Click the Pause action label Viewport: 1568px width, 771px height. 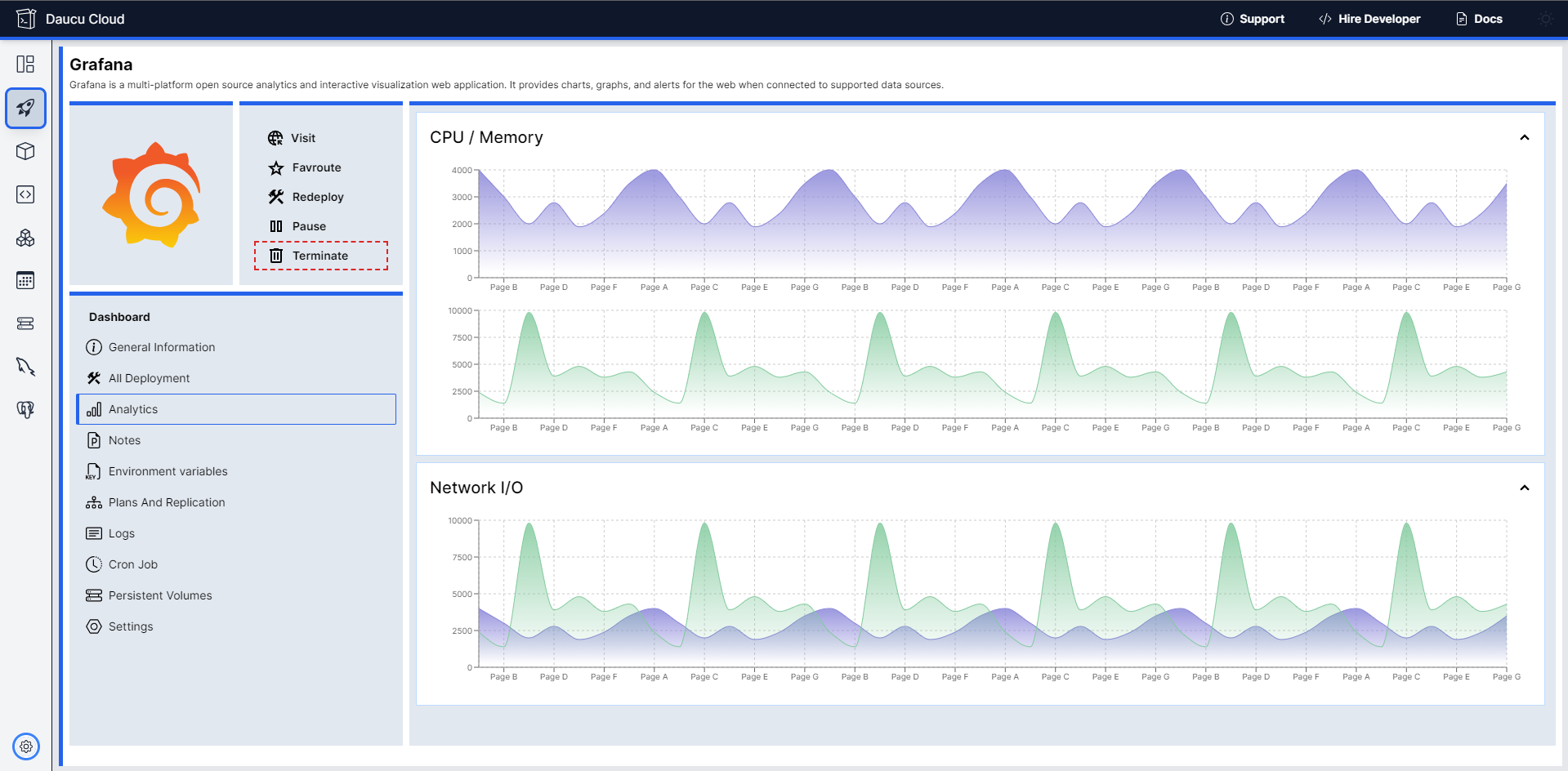coord(309,226)
